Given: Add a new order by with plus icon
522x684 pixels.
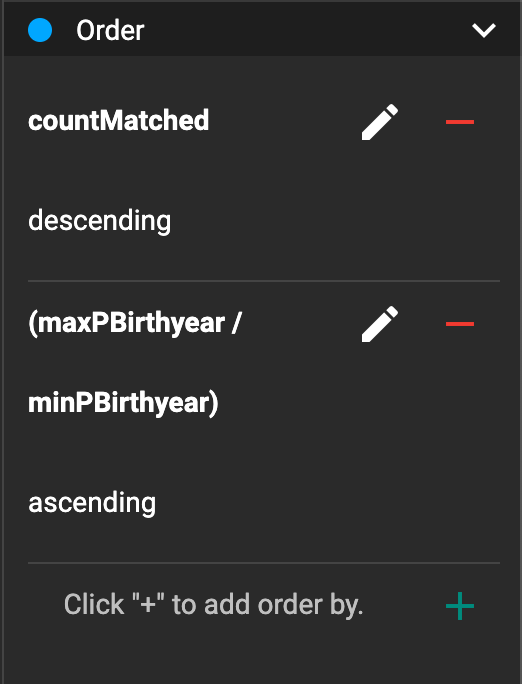Looking at the screenshot, I should tap(460, 606).
